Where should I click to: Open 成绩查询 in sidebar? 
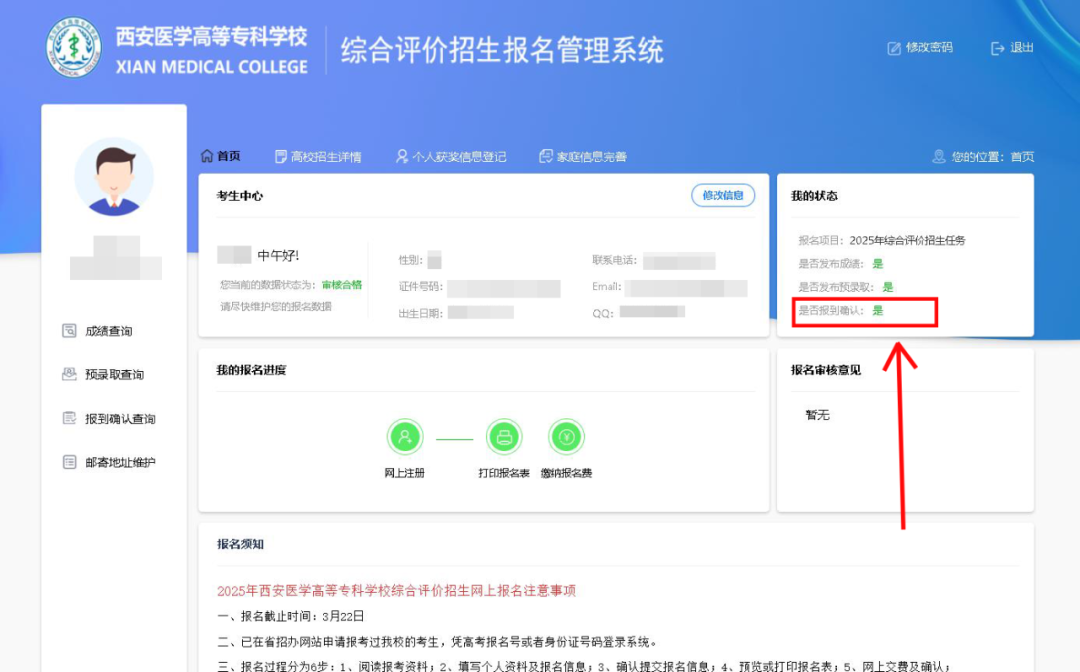pos(97,331)
